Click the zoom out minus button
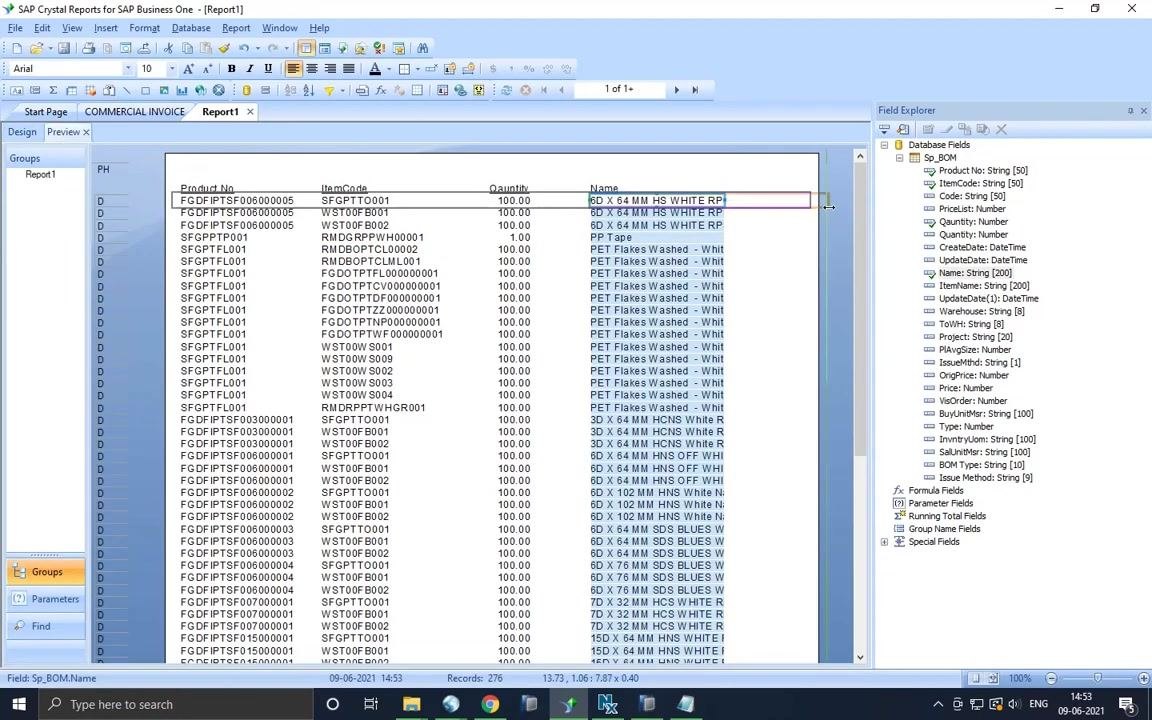 (x=1051, y=678)
